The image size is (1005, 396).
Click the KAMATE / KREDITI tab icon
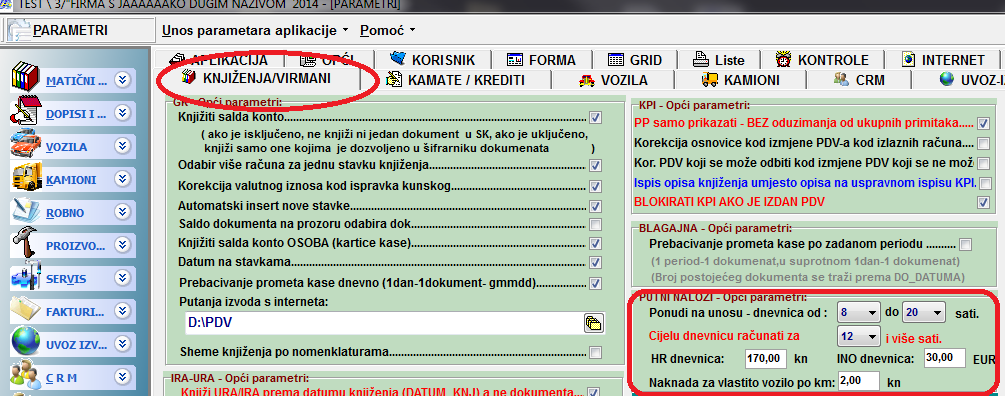[x=395, y=80]
